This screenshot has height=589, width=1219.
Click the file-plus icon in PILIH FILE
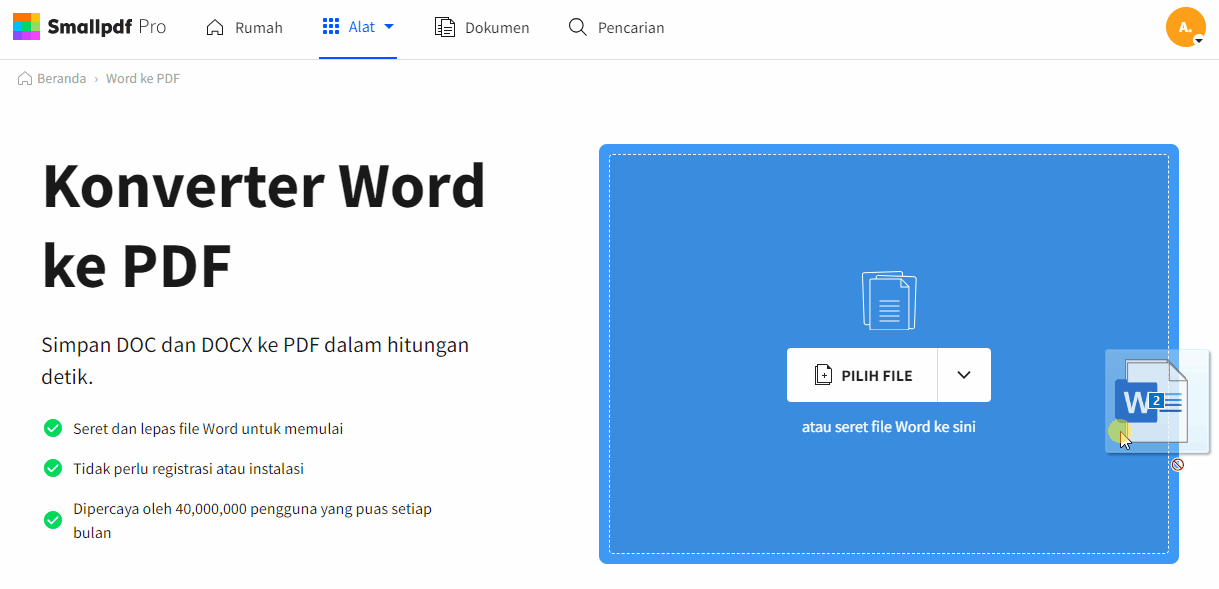tap(823, 375)
